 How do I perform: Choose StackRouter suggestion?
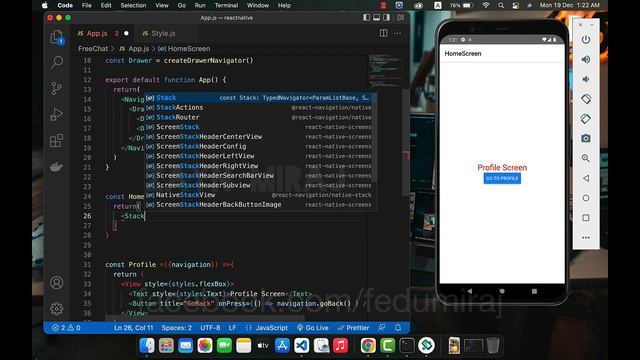(261, 117)
